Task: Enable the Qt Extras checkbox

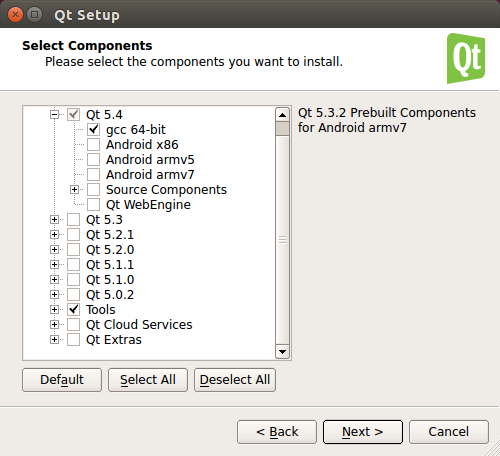Action: coord(73,340)
